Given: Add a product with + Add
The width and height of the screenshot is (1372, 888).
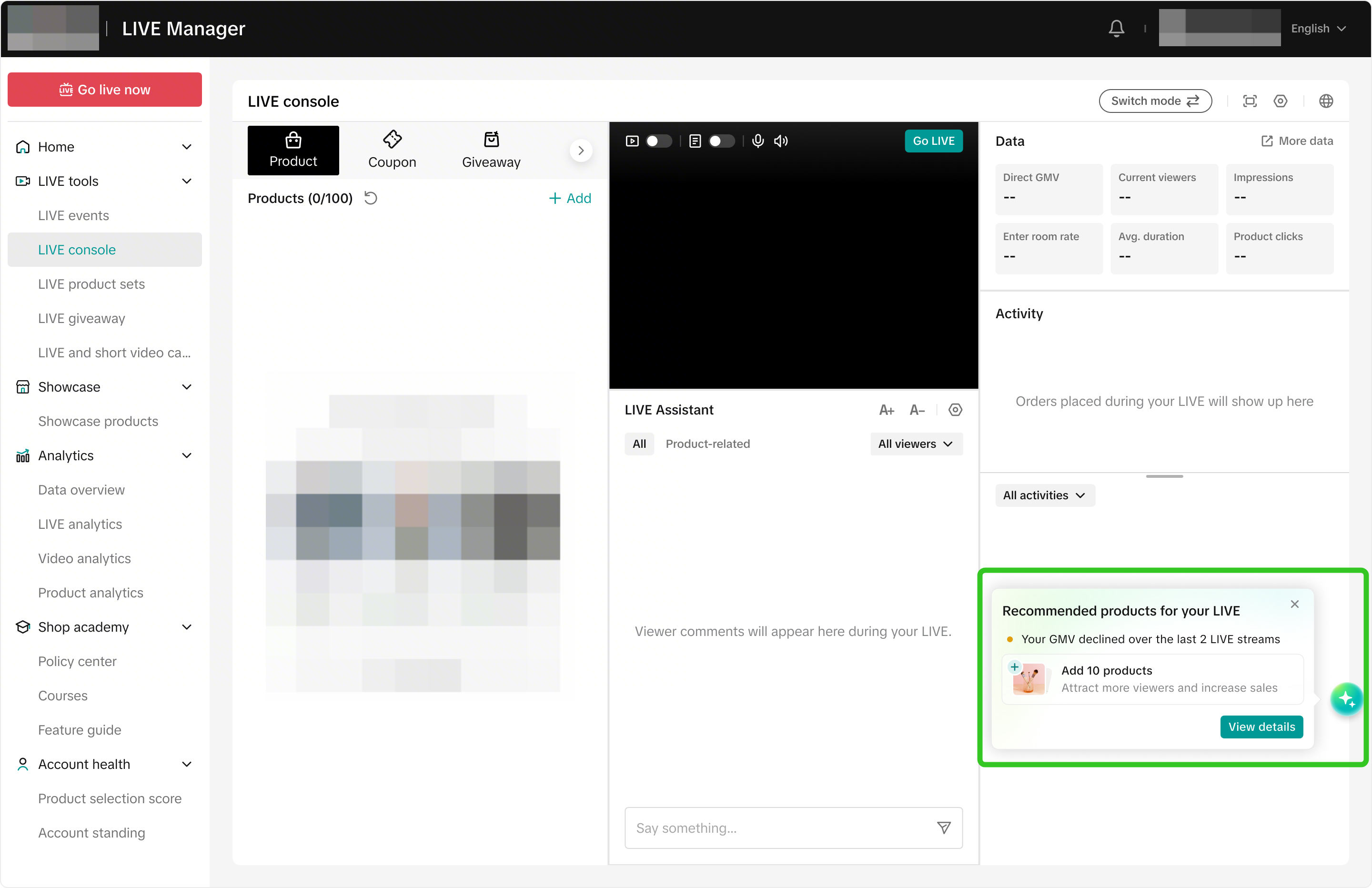Looking at the screenshot, I should 570,198.
